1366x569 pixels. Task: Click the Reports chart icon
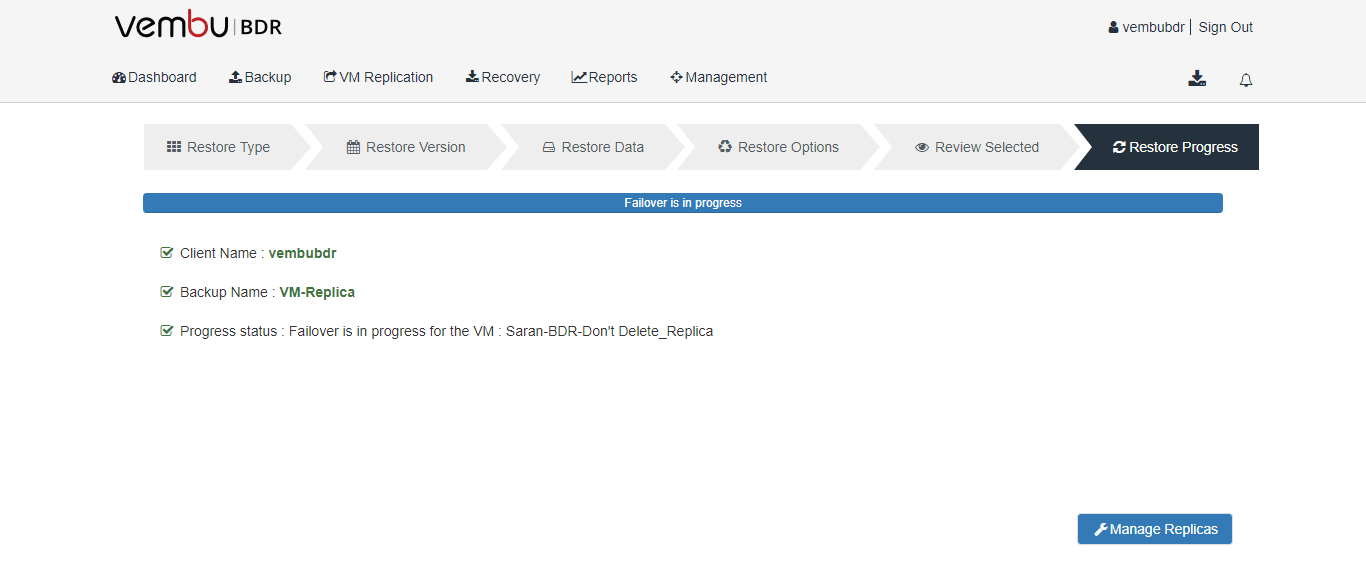click(x=579, y=77)
